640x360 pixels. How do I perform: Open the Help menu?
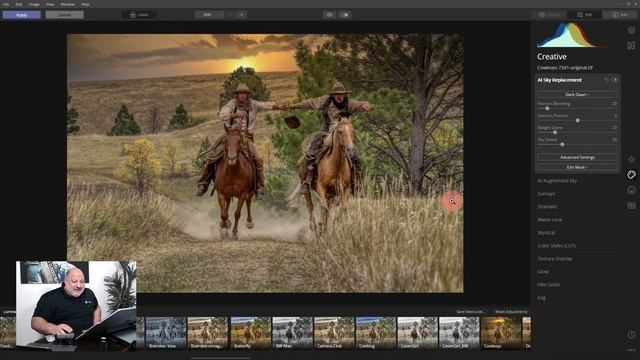(x=85, y=4)
